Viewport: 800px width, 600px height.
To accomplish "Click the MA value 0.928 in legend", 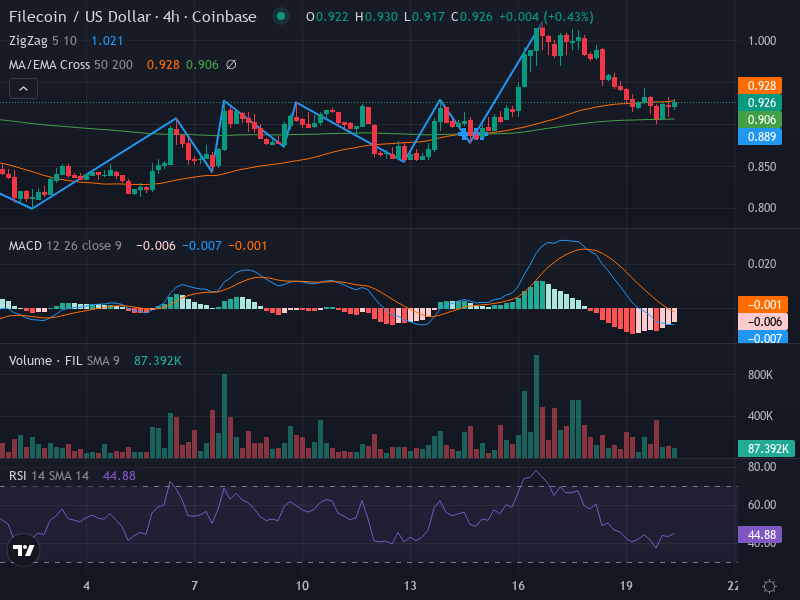I will (163, 65).
